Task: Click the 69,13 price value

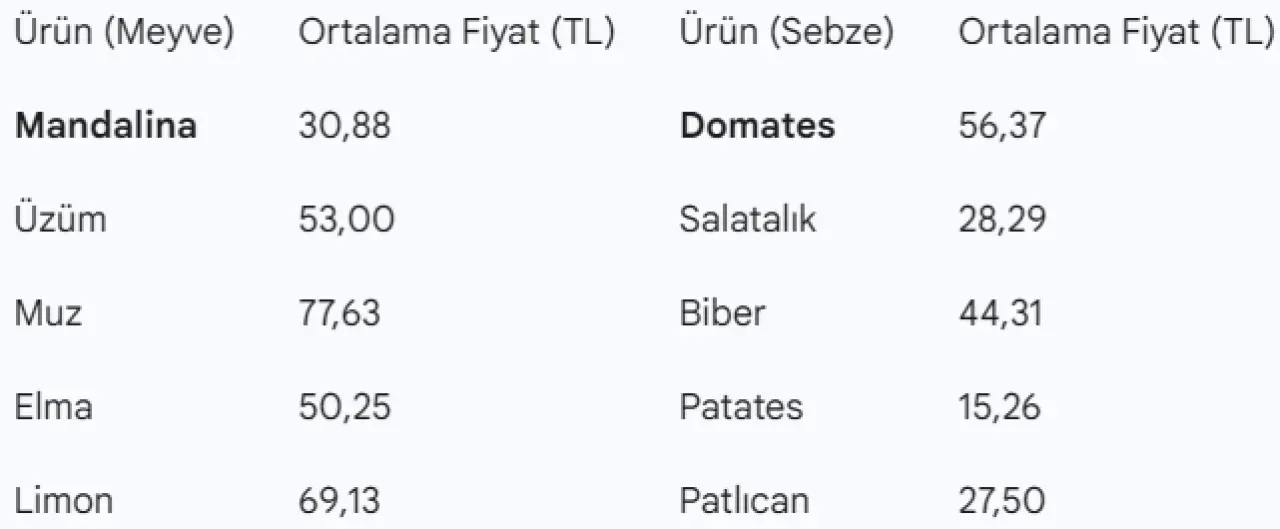Action: 340,500
